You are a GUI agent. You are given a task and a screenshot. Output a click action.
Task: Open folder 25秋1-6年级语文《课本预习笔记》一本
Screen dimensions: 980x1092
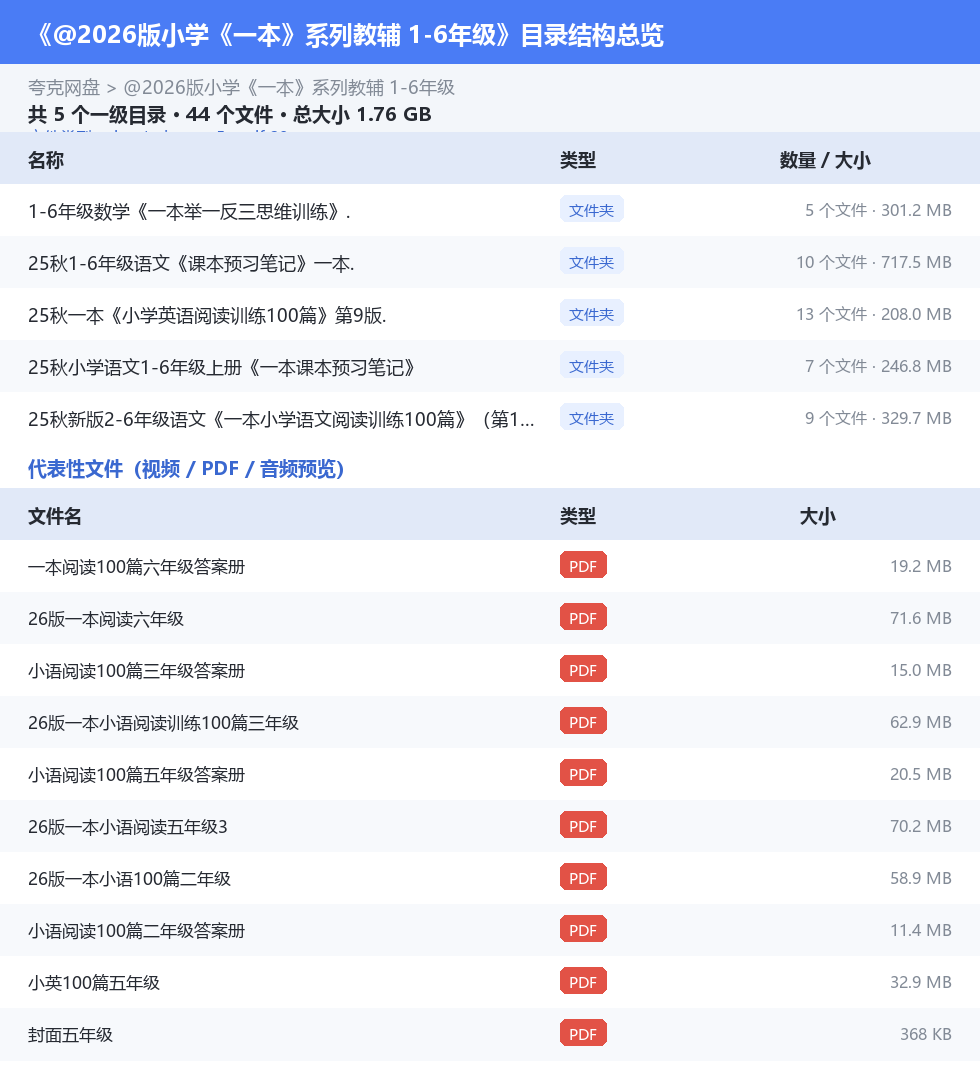pyautogui.click(x=191, y=263)
